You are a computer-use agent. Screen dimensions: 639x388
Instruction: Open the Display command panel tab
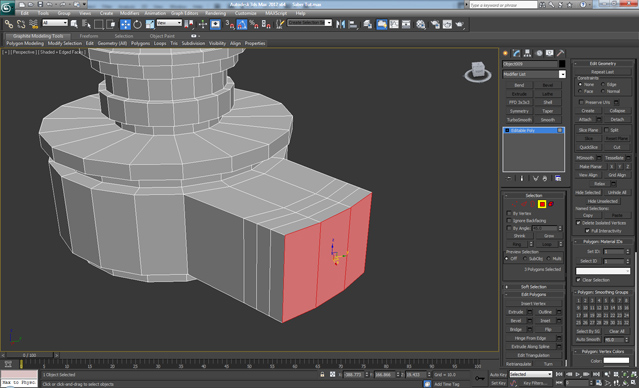(550, 53)
